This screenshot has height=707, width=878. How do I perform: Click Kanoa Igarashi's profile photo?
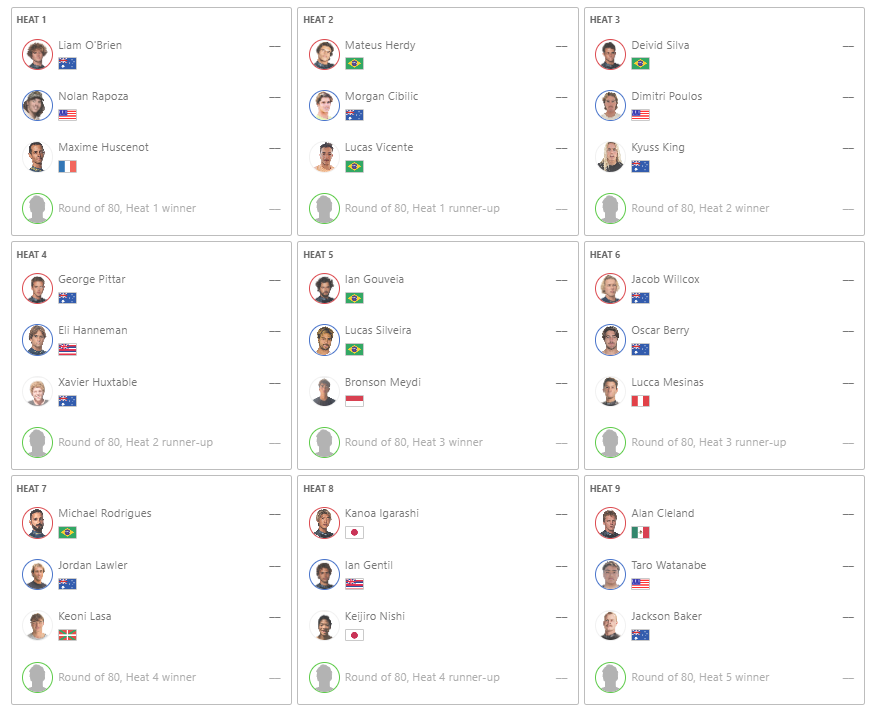(324, 523)
